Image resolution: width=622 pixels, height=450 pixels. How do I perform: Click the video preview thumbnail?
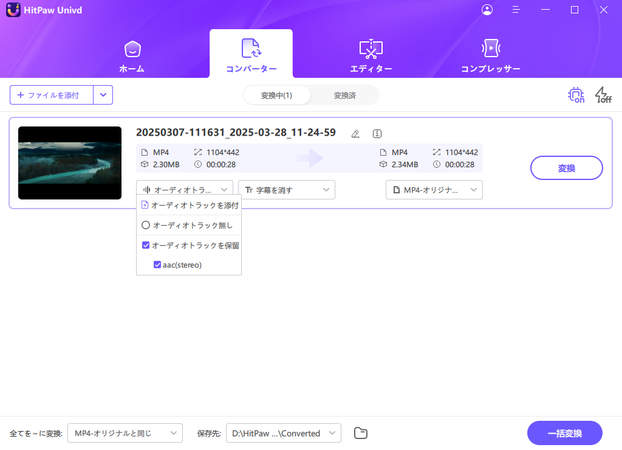pyautogui.click(x=70, y=163)
